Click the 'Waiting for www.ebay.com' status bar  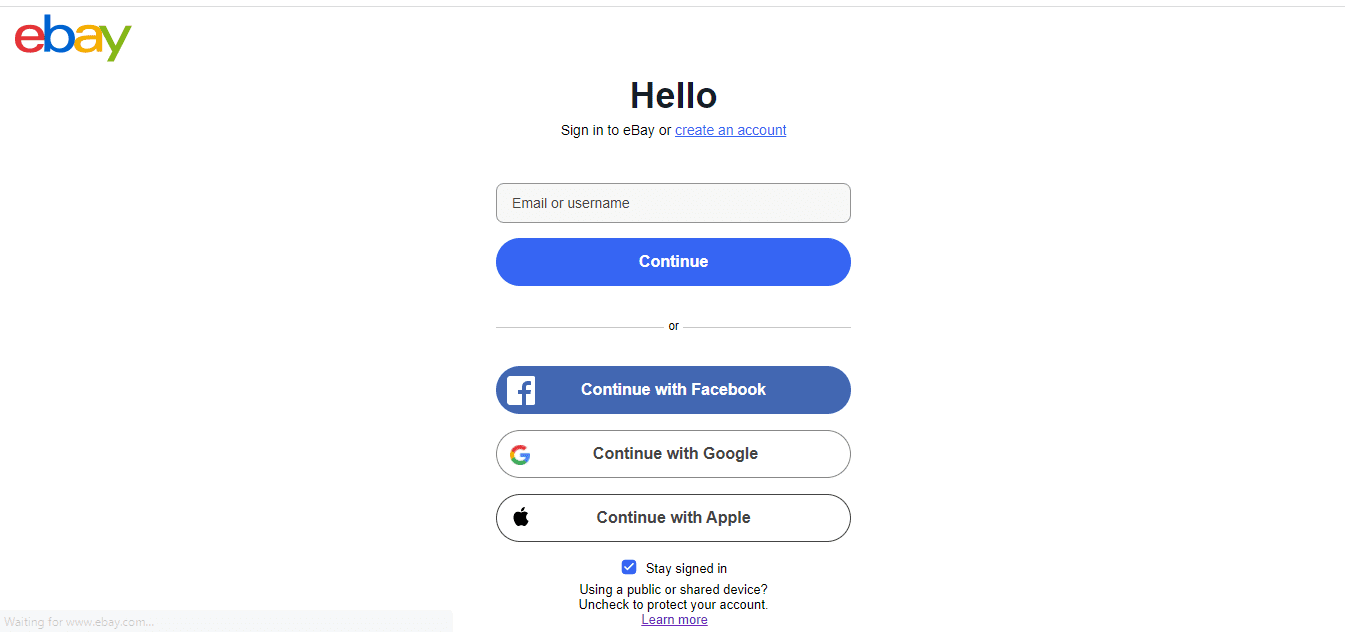click(x=226, y=622)
